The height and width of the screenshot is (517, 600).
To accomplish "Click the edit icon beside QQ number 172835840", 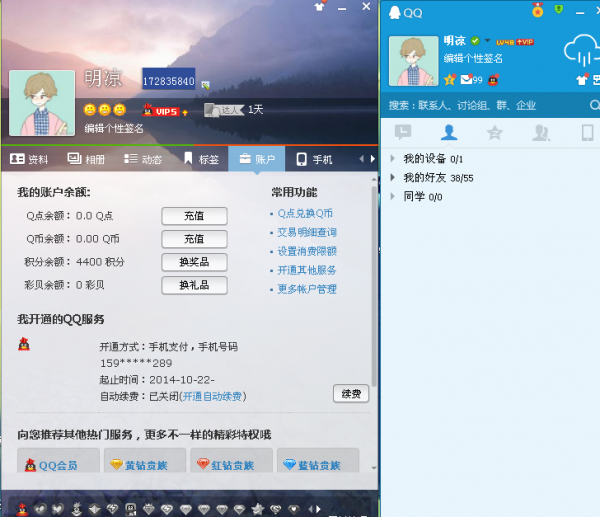I will [205, 85].
